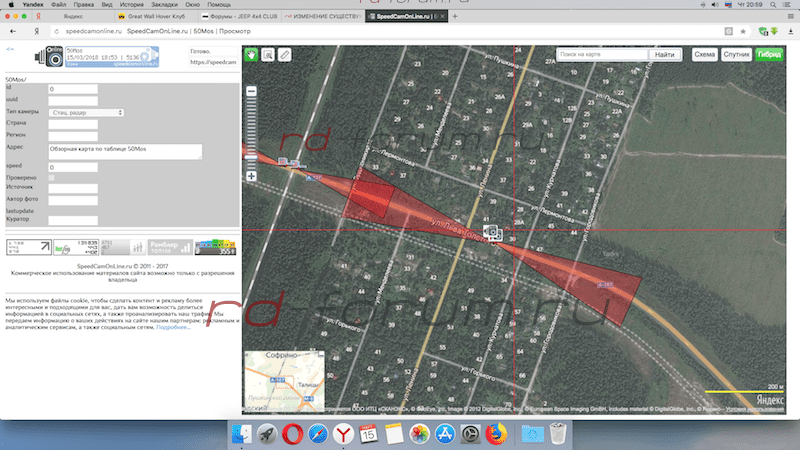Open Opera from the Dock
The height and width of the screenshot is (450, 800).
coord(293,434)
